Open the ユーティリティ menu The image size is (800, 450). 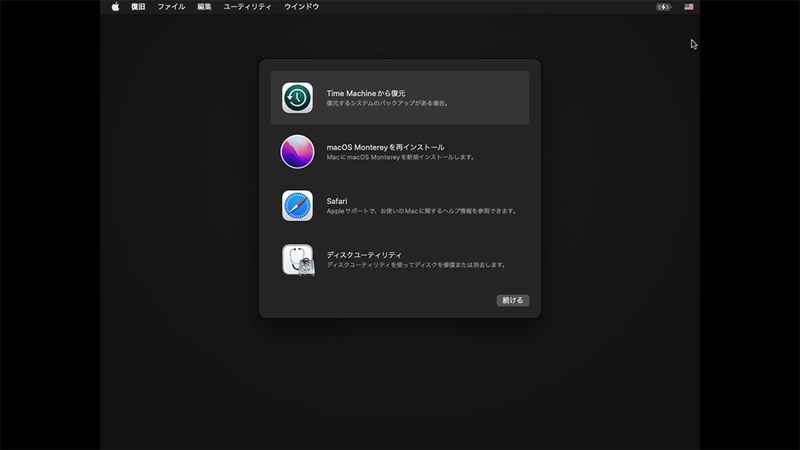[x=247, y=7]
